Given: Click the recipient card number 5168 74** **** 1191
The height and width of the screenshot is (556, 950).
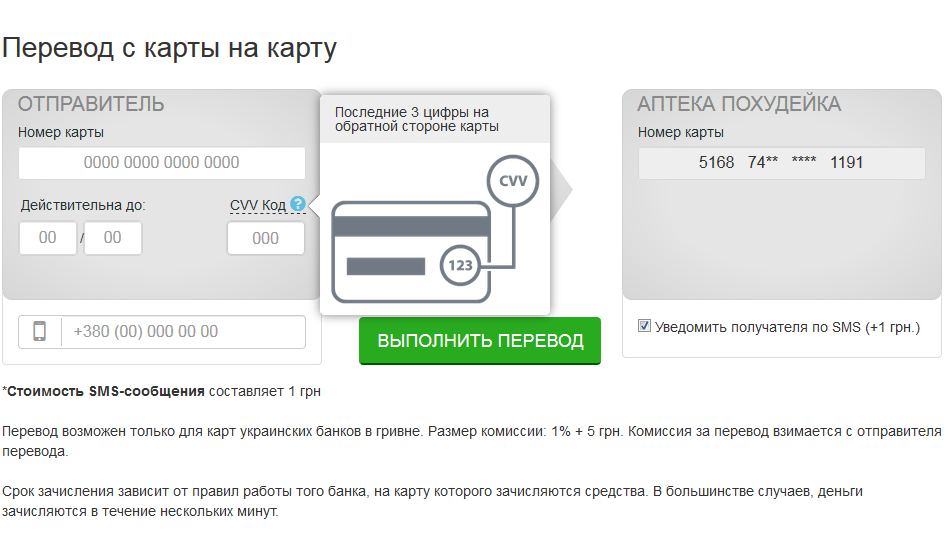Looking at the screenshot, I should tap(782, 162).
